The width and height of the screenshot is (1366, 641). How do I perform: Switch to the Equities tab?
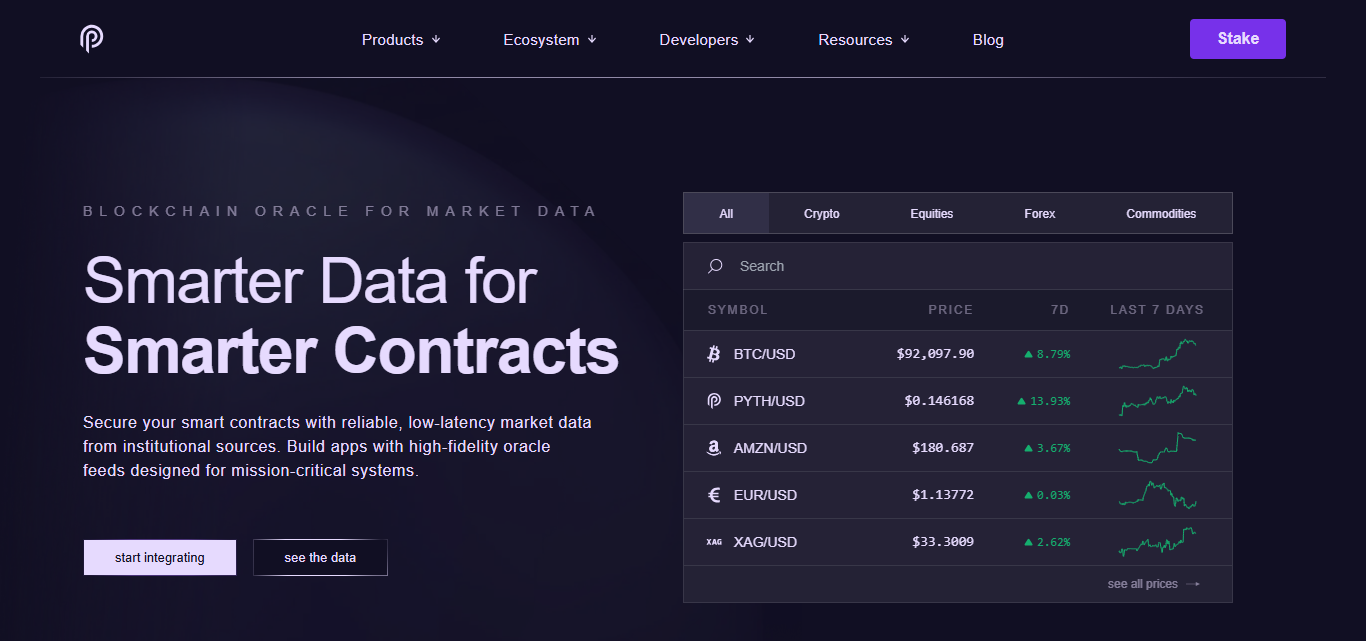(932, 214)
